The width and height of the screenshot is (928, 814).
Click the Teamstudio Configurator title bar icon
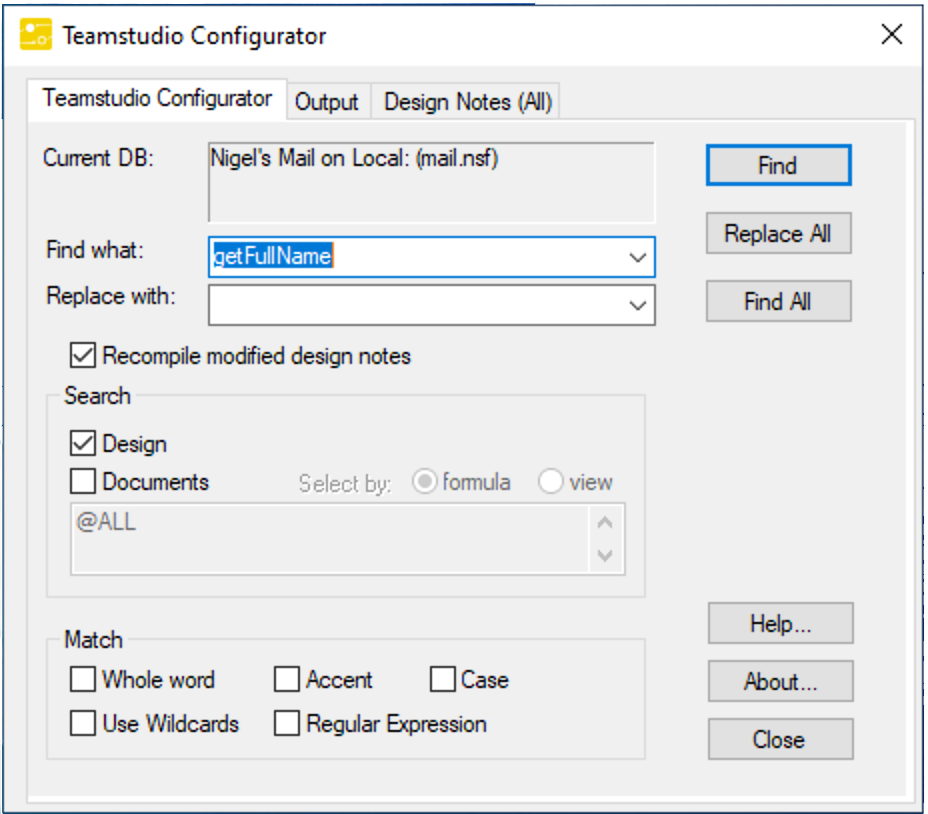36,34
